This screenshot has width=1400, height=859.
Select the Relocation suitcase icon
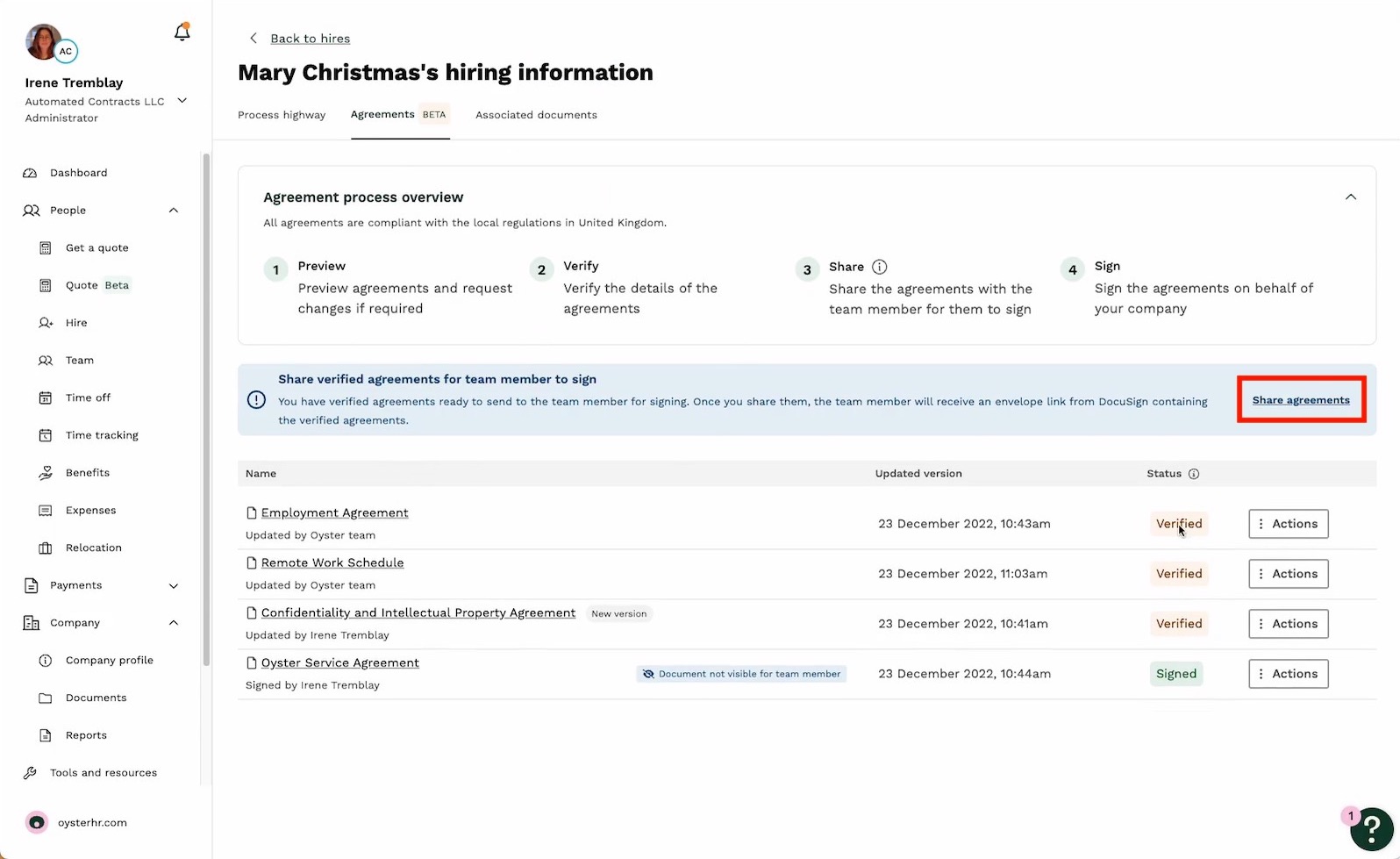click(x=46, y=548)
